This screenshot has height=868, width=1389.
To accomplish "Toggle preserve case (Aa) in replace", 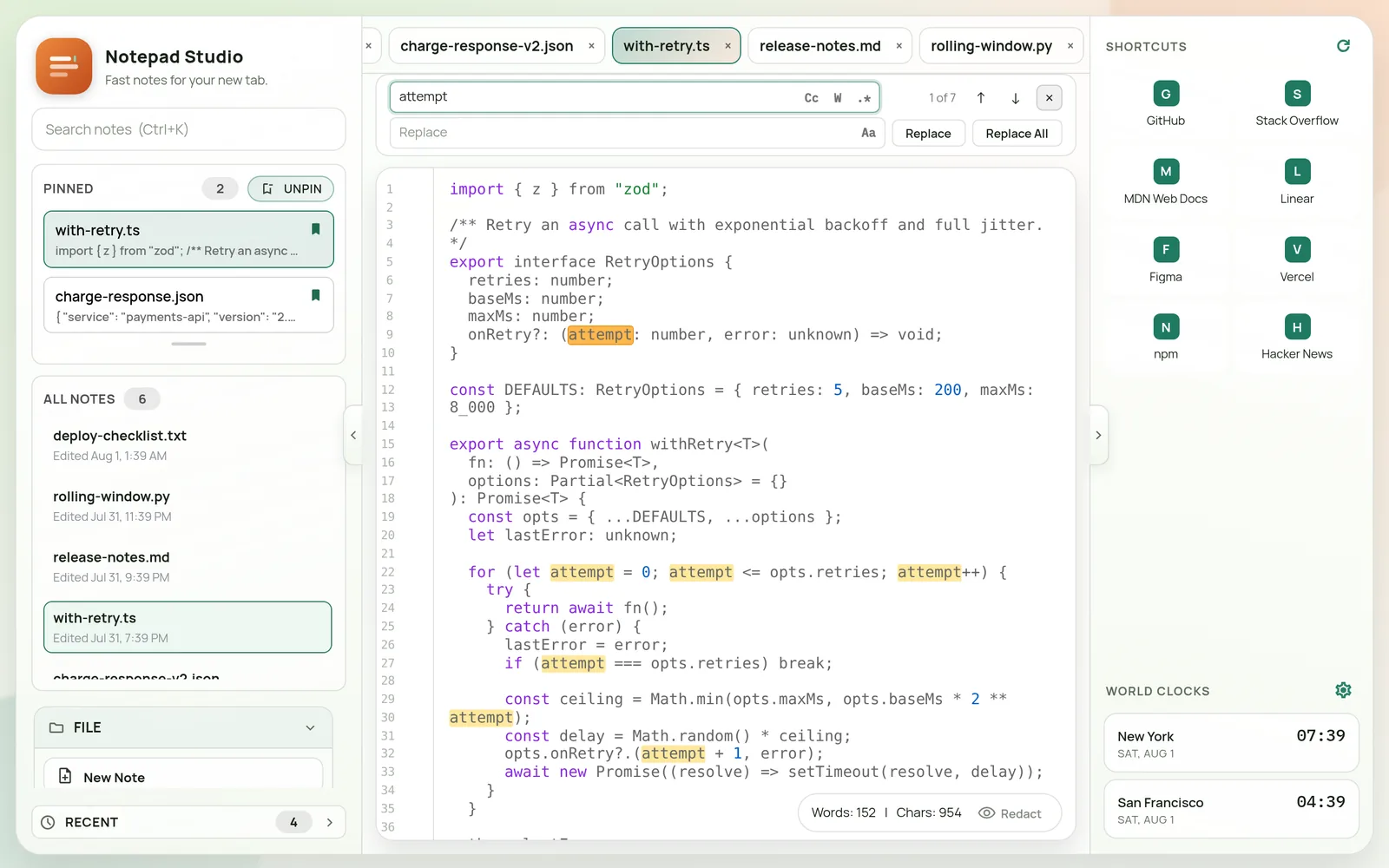I will tap(868, 133).
